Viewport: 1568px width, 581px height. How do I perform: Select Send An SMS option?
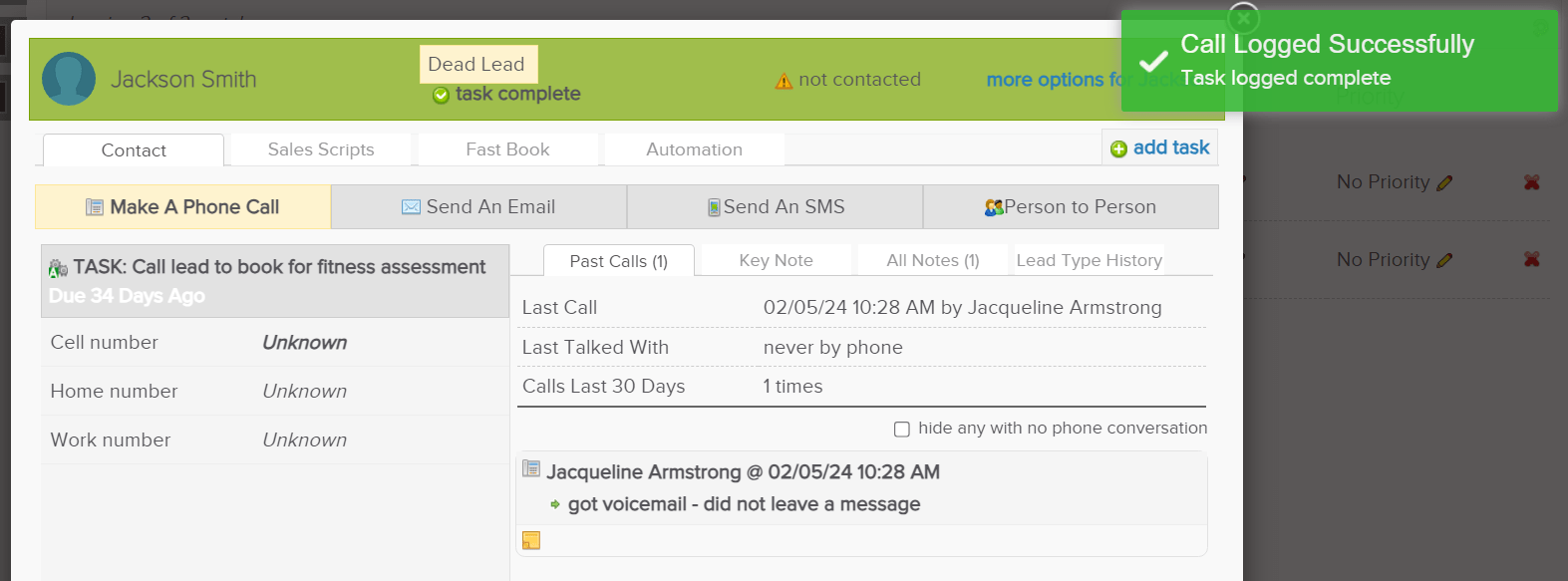point(776,207)
